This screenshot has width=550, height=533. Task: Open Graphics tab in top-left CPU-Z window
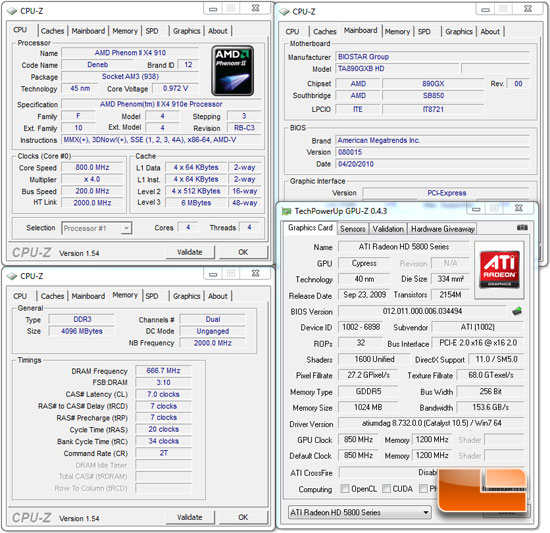pos(186,31)
